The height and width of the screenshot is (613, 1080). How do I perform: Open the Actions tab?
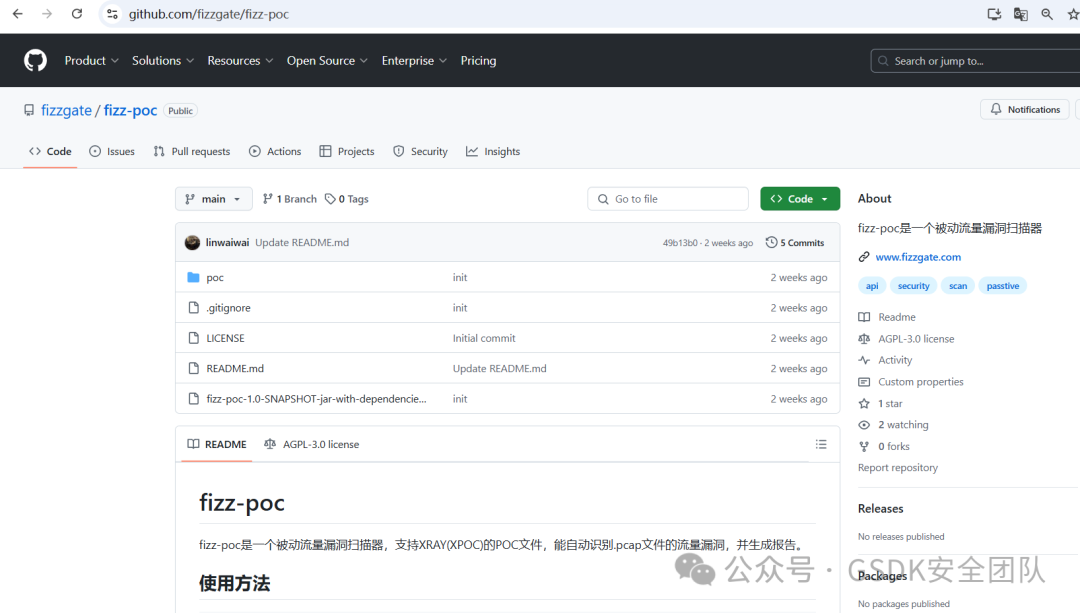click(x=275, y=152)
